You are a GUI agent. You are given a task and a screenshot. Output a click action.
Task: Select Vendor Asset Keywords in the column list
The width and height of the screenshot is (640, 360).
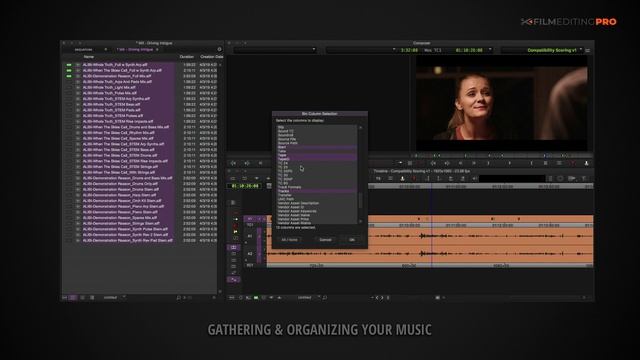pyautogui.click(x=297, y=211)
